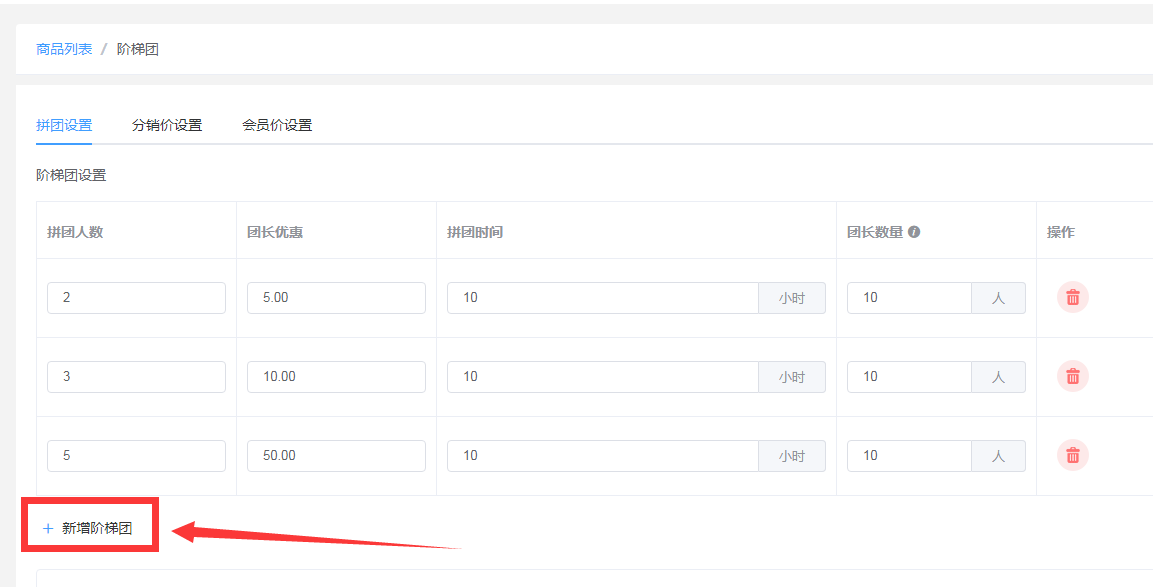This screenshot has width=1153, height=587.
Task: Click the 团长优惠 field with 10.00
Action: 336,377
